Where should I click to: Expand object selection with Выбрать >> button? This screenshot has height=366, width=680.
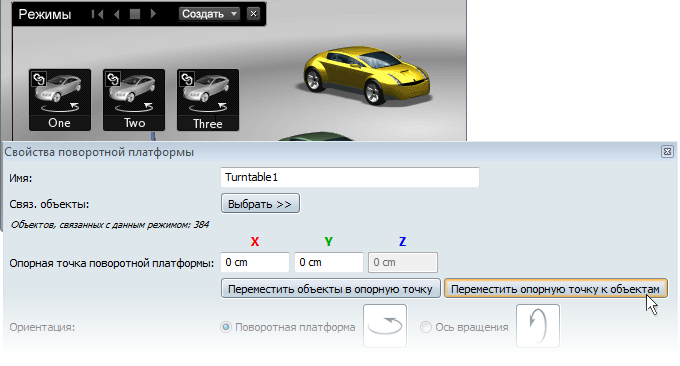pyautogui.click(x=260, y=204)
